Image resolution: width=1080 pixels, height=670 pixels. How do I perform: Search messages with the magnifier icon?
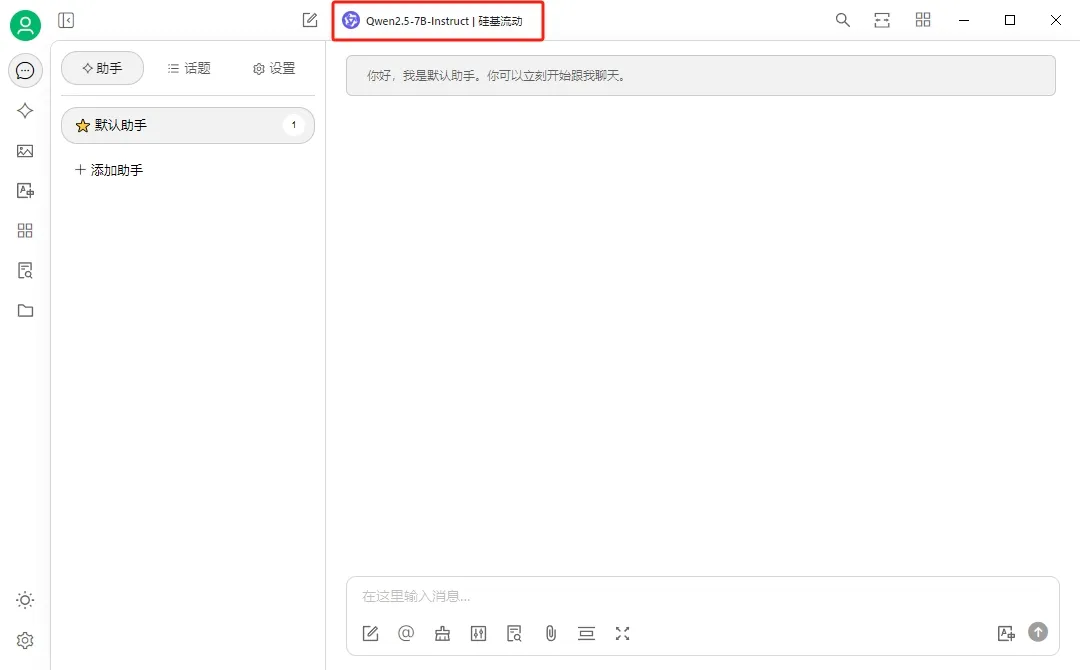coord(843,20)
